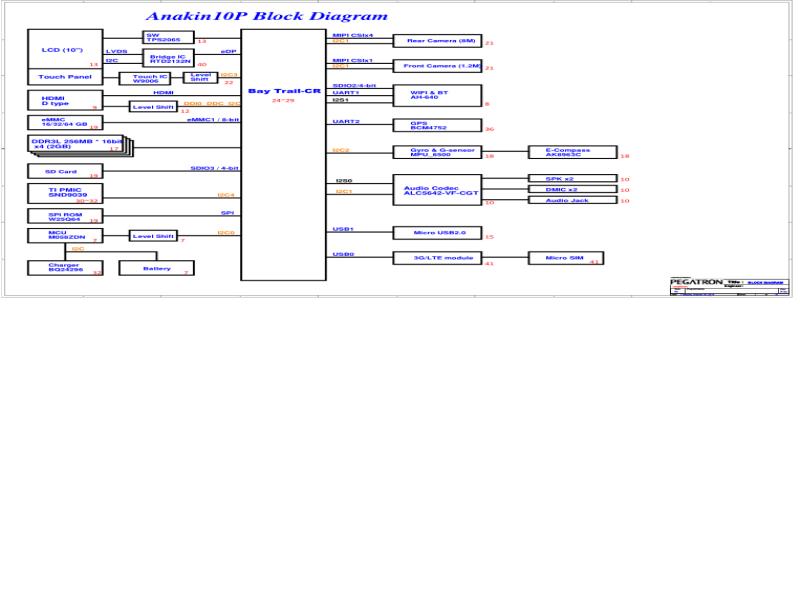Select the "I2C4" label on PMIC line

click(x=226, y=195)
